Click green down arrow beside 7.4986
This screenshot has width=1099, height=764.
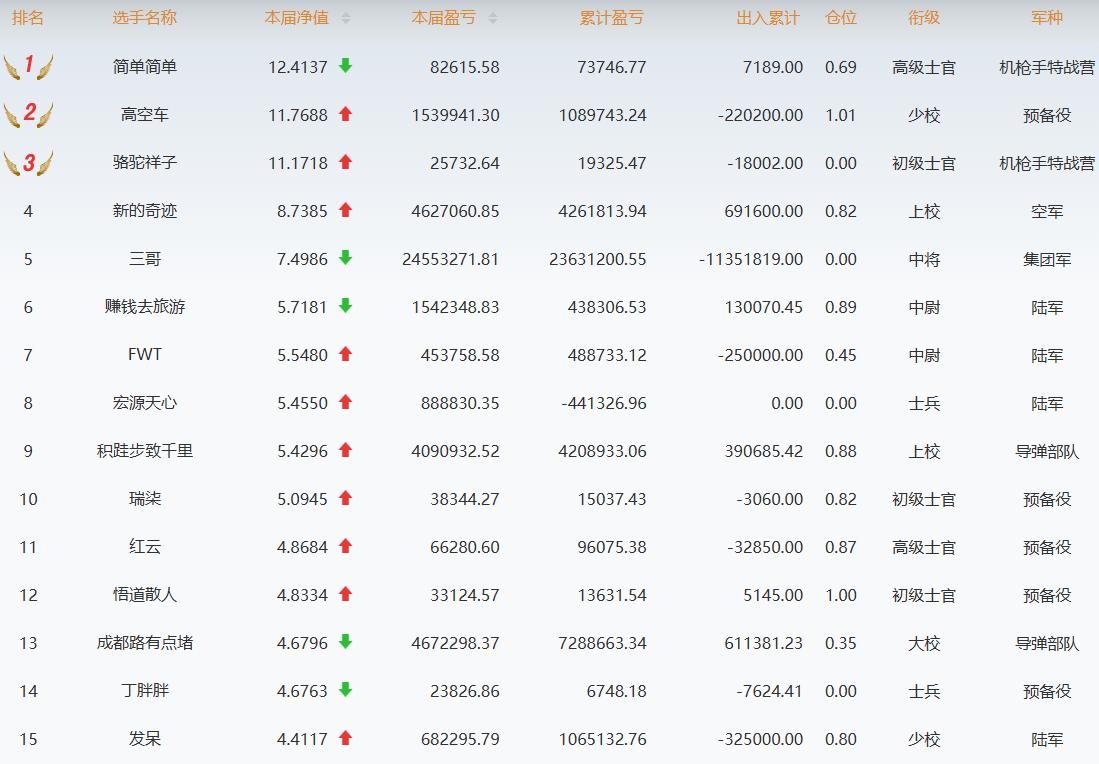pos(345,258)
